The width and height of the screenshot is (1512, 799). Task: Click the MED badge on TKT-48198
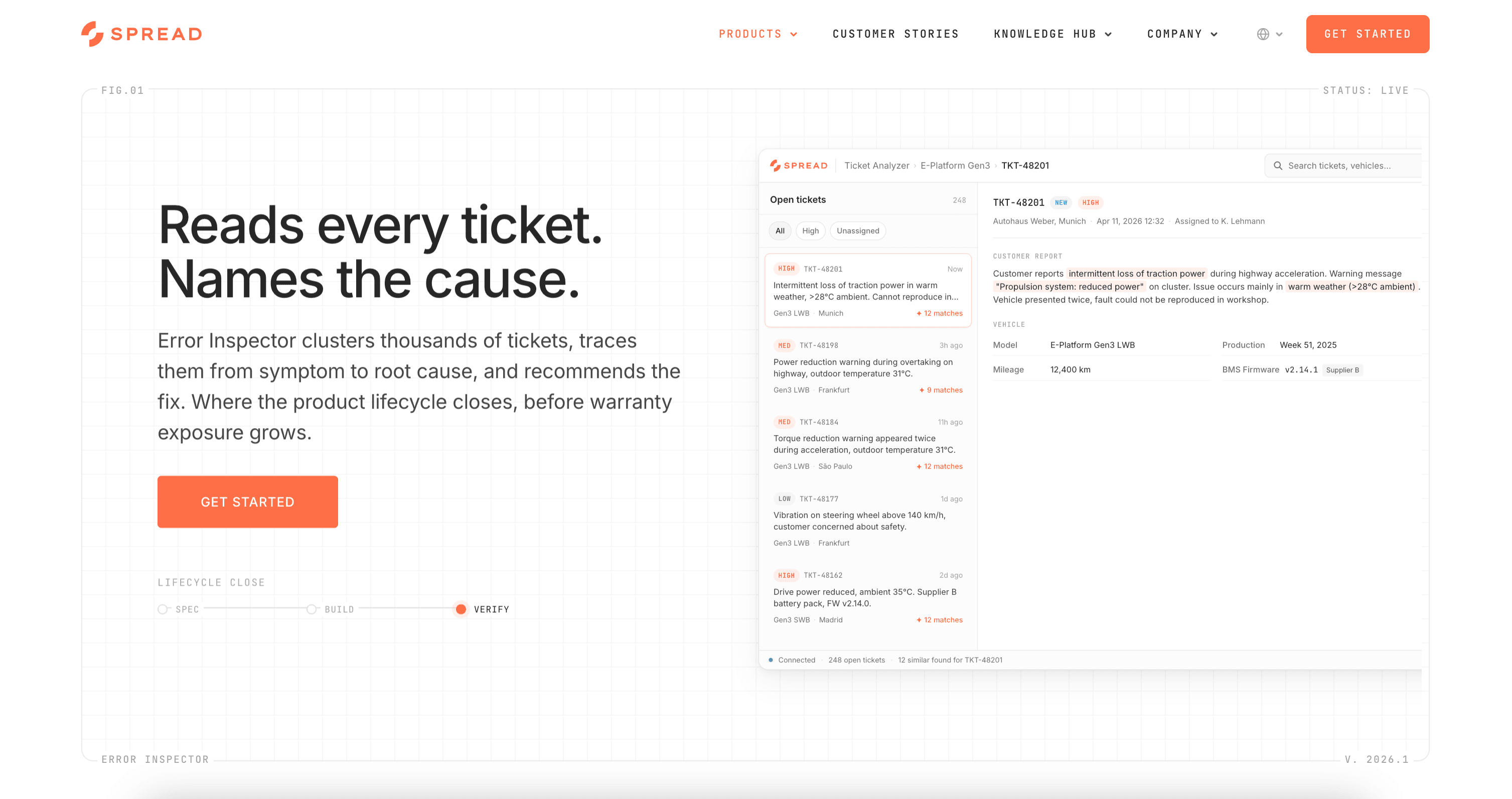point(784,346)
